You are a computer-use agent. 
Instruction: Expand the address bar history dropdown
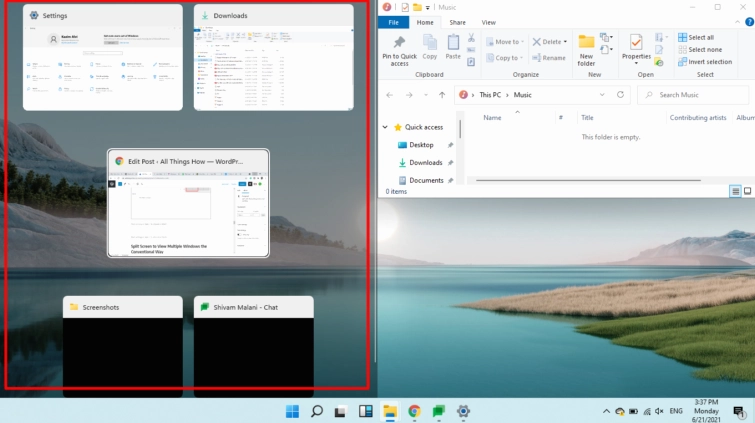pos(602,95)
